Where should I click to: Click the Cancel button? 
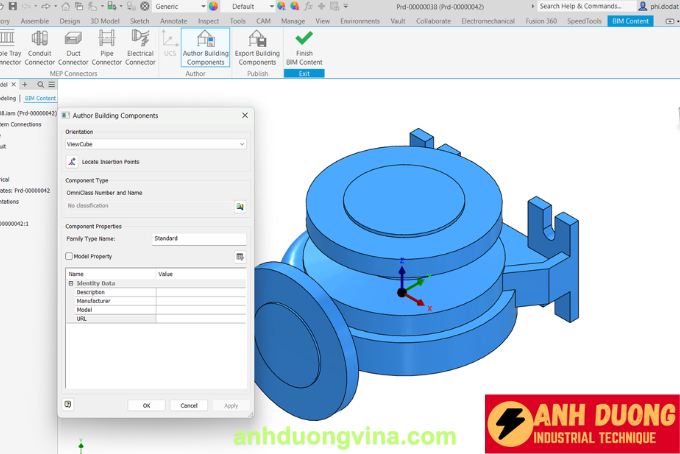click(x=188, y=405)
